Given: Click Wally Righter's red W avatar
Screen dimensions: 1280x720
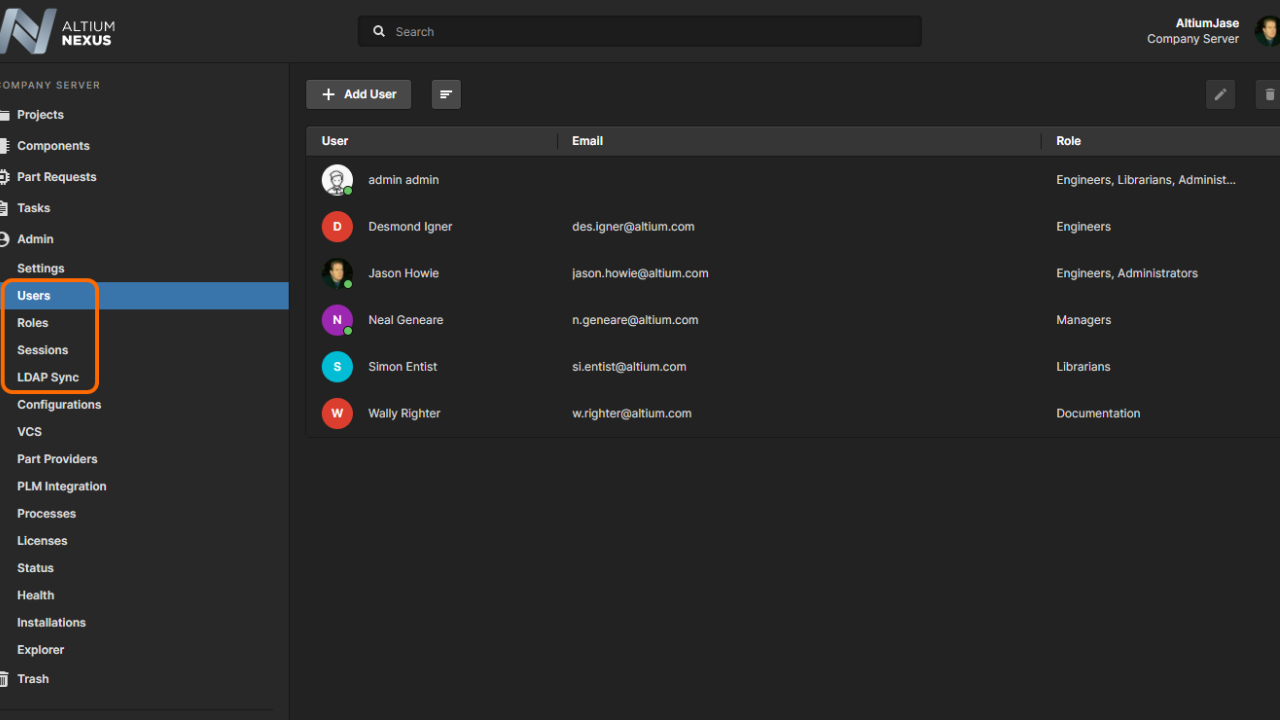Looking at the screenshot, I should [x=337, y=413].
